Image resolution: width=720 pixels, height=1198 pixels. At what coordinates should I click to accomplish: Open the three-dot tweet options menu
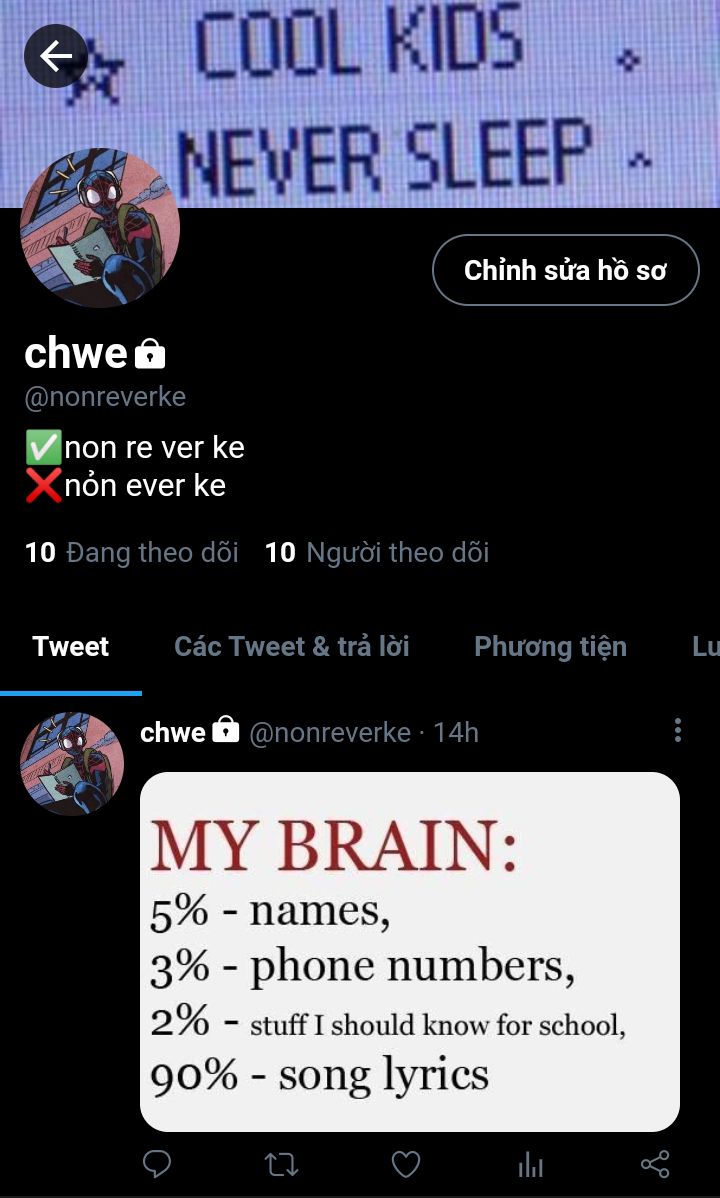click(x=677, y=730)
